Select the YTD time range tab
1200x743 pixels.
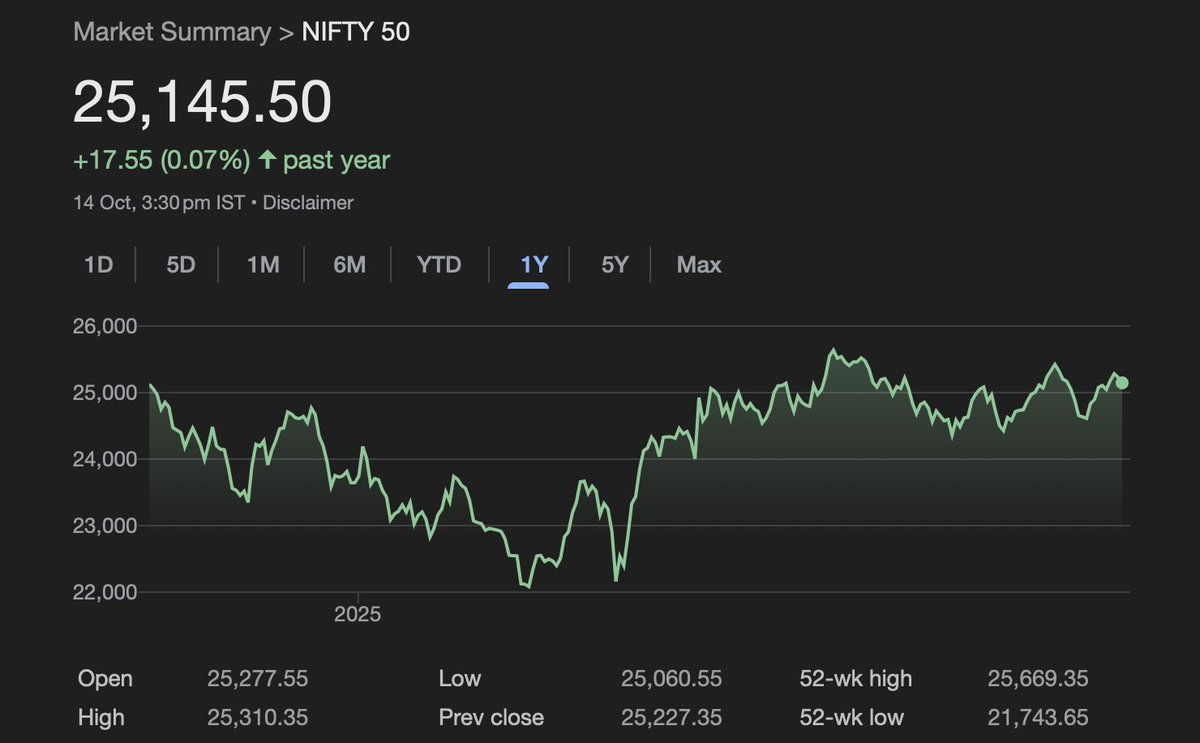439,265
